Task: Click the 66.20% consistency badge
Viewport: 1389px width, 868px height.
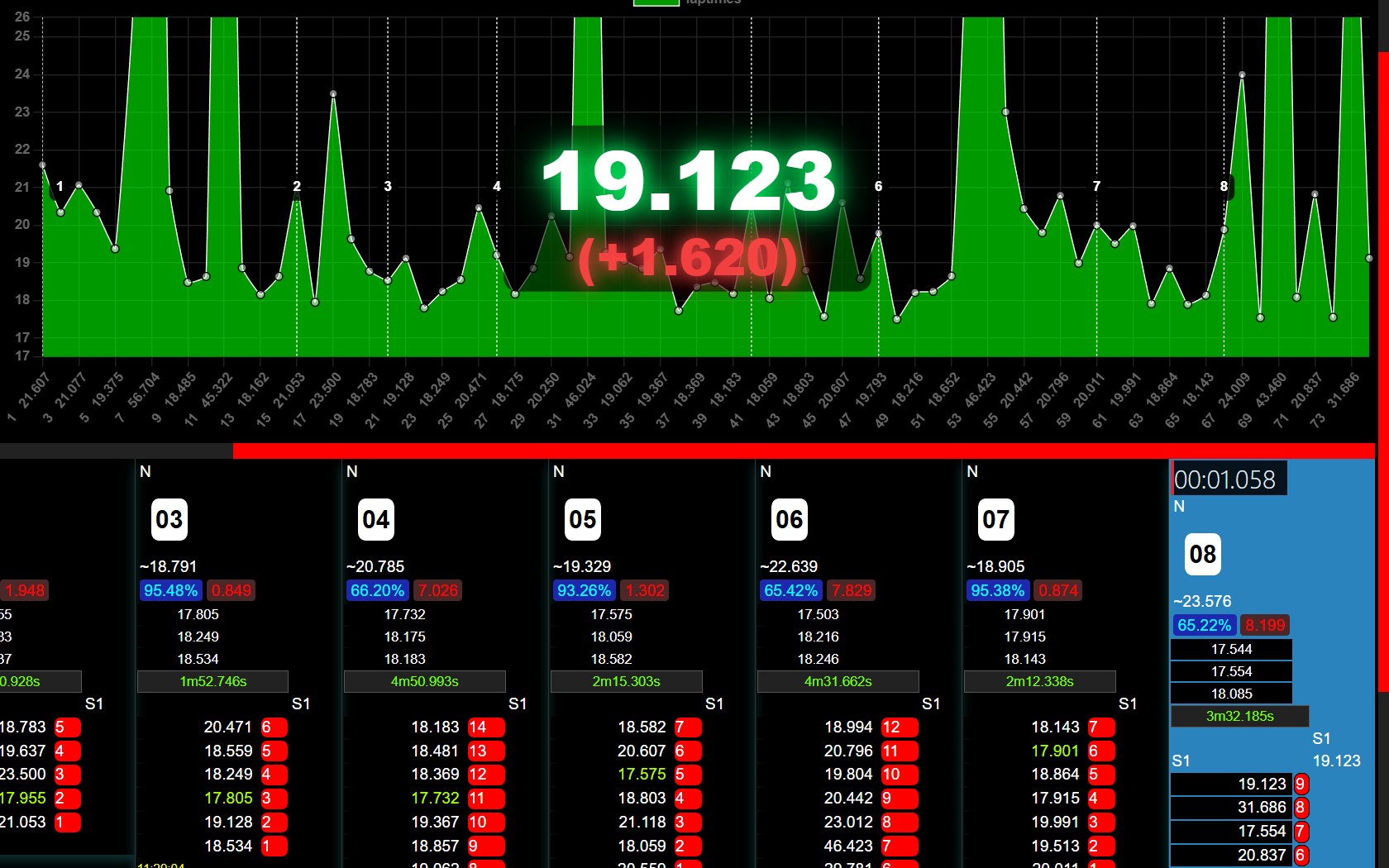Action: click(377, 591)
